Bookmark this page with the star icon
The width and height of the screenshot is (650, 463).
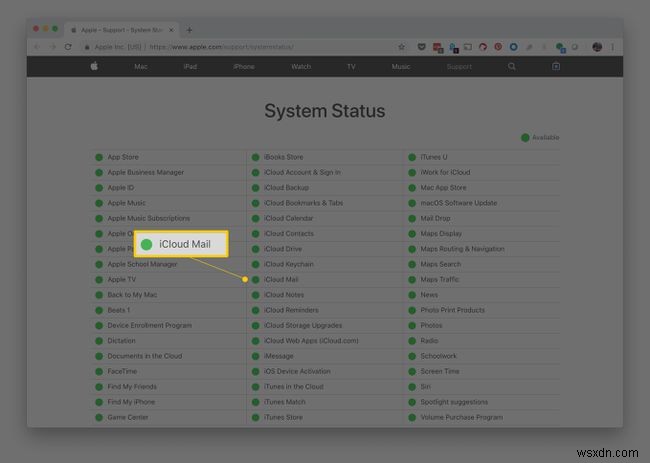point(401,47)
